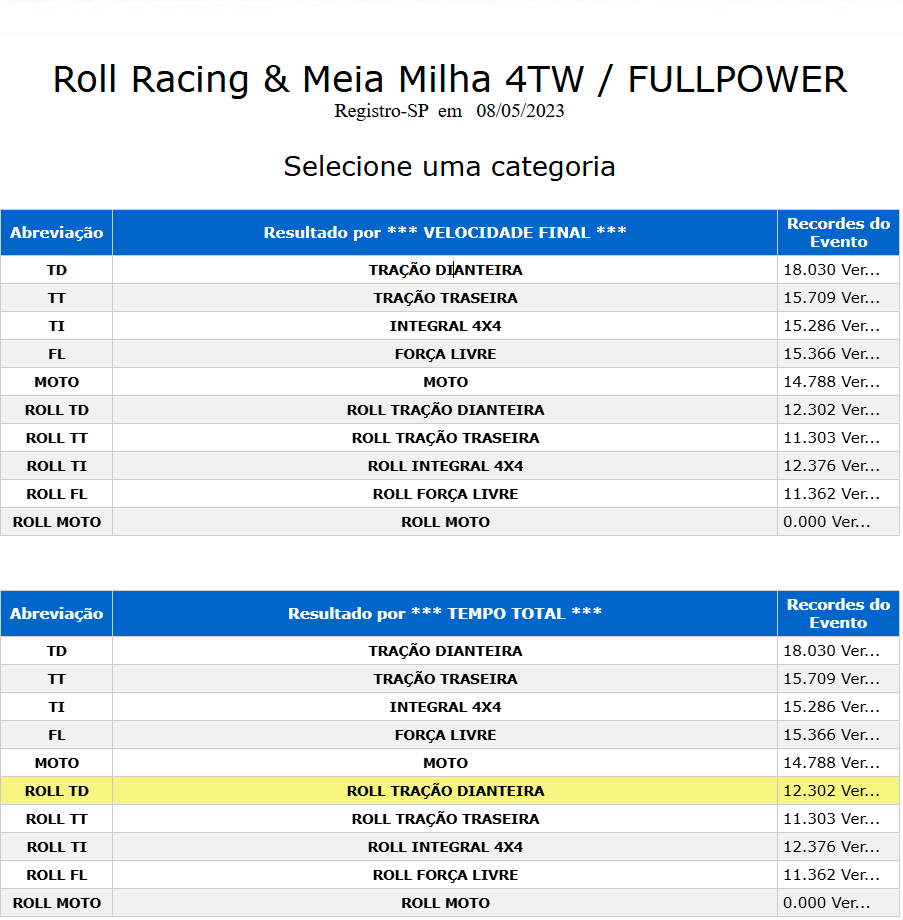Screen dimensions: 903x920
Task: Select the MOTO category under Velocidade Final
Action: (x=445, y=382)
